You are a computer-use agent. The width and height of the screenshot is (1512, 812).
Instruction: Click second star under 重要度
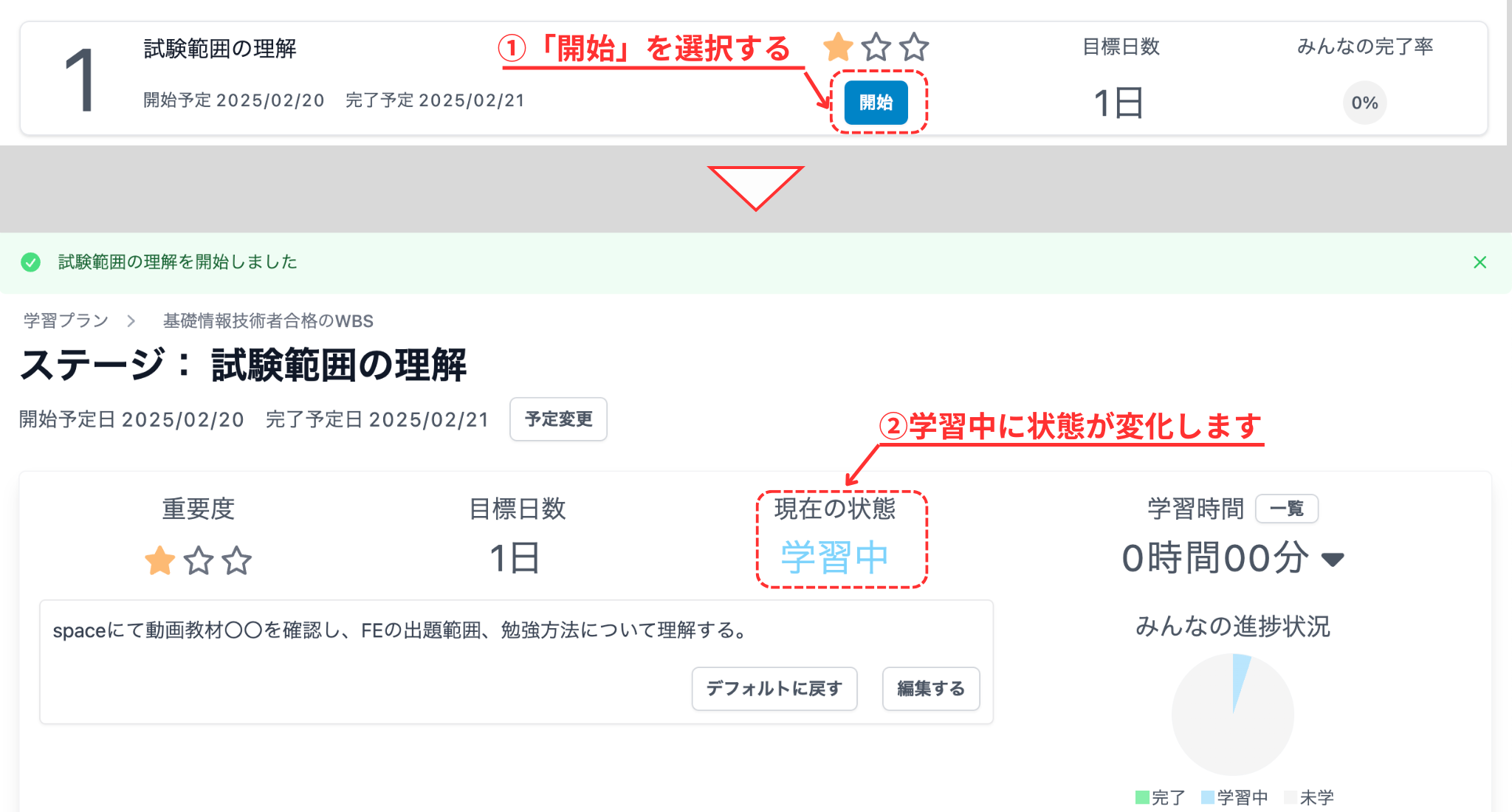coord(199,560)
